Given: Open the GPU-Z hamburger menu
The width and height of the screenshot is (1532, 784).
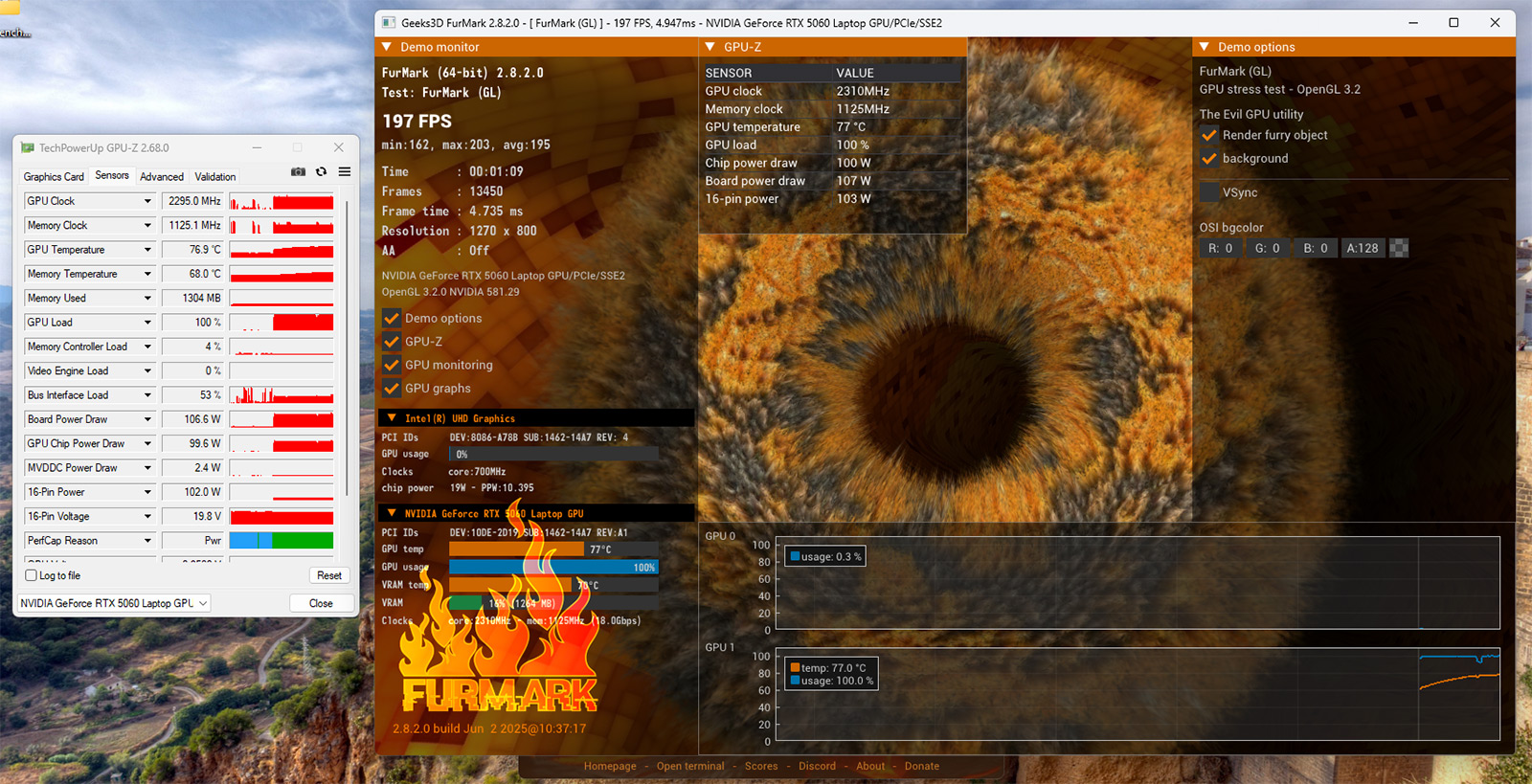Looking at the screenshot, I should click(345, 172).
